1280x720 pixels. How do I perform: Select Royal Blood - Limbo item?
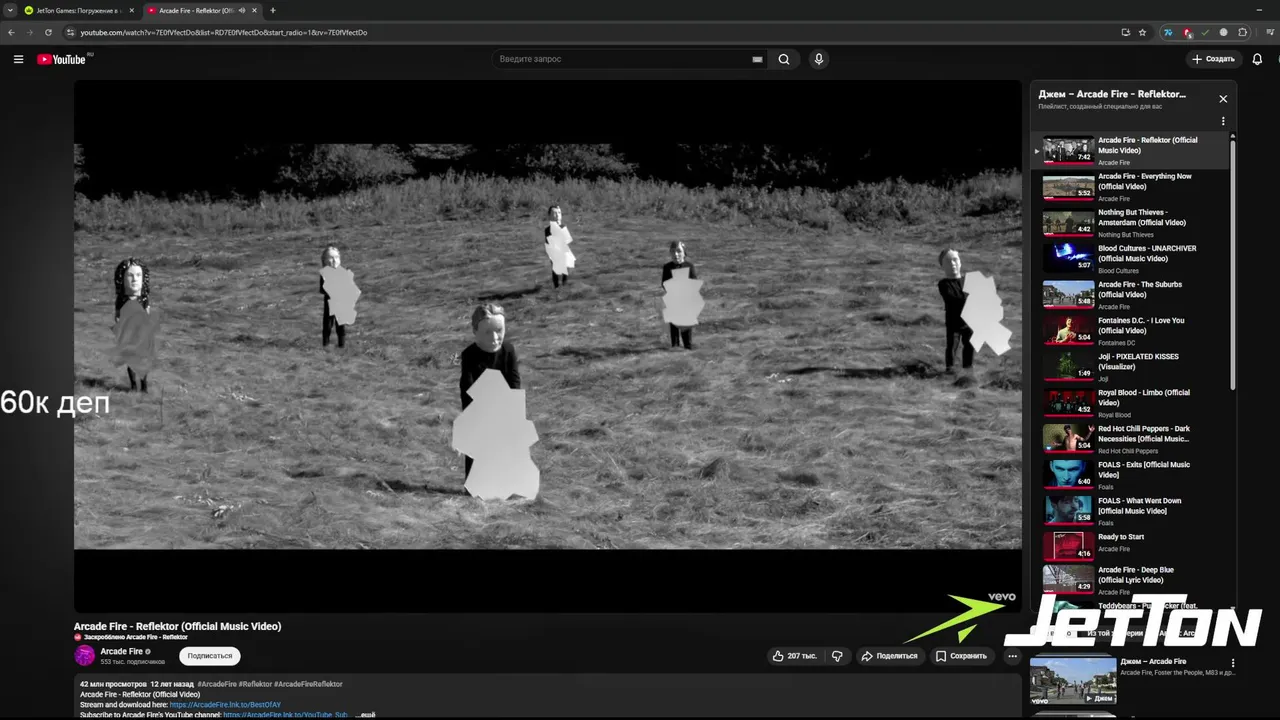1130,403
